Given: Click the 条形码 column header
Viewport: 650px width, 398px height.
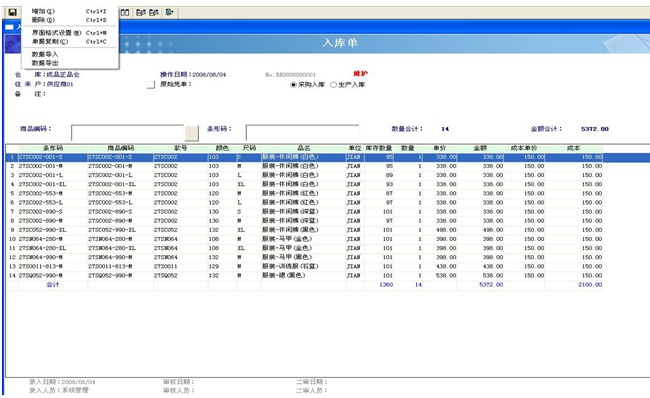Looking at the screenshot, I should click(53, 148).
